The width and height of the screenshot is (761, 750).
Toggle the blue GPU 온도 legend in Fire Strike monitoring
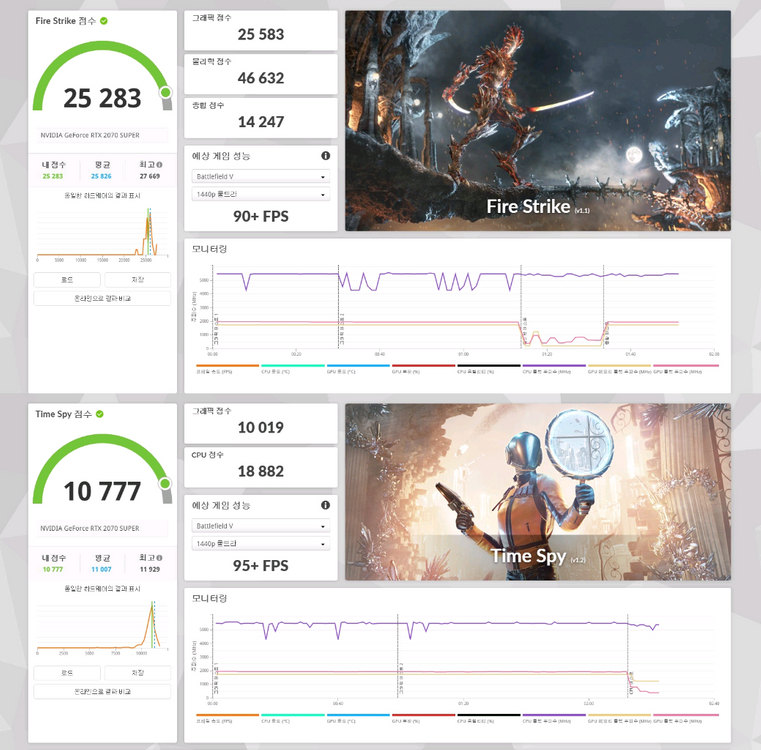pos(358,368)
